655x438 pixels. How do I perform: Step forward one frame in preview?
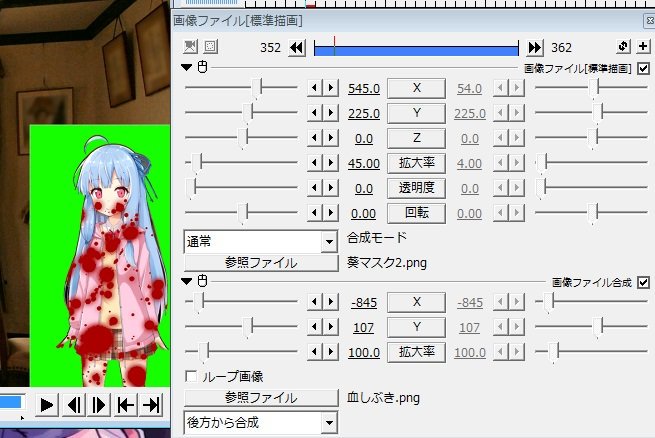click(x=99, y=405)
